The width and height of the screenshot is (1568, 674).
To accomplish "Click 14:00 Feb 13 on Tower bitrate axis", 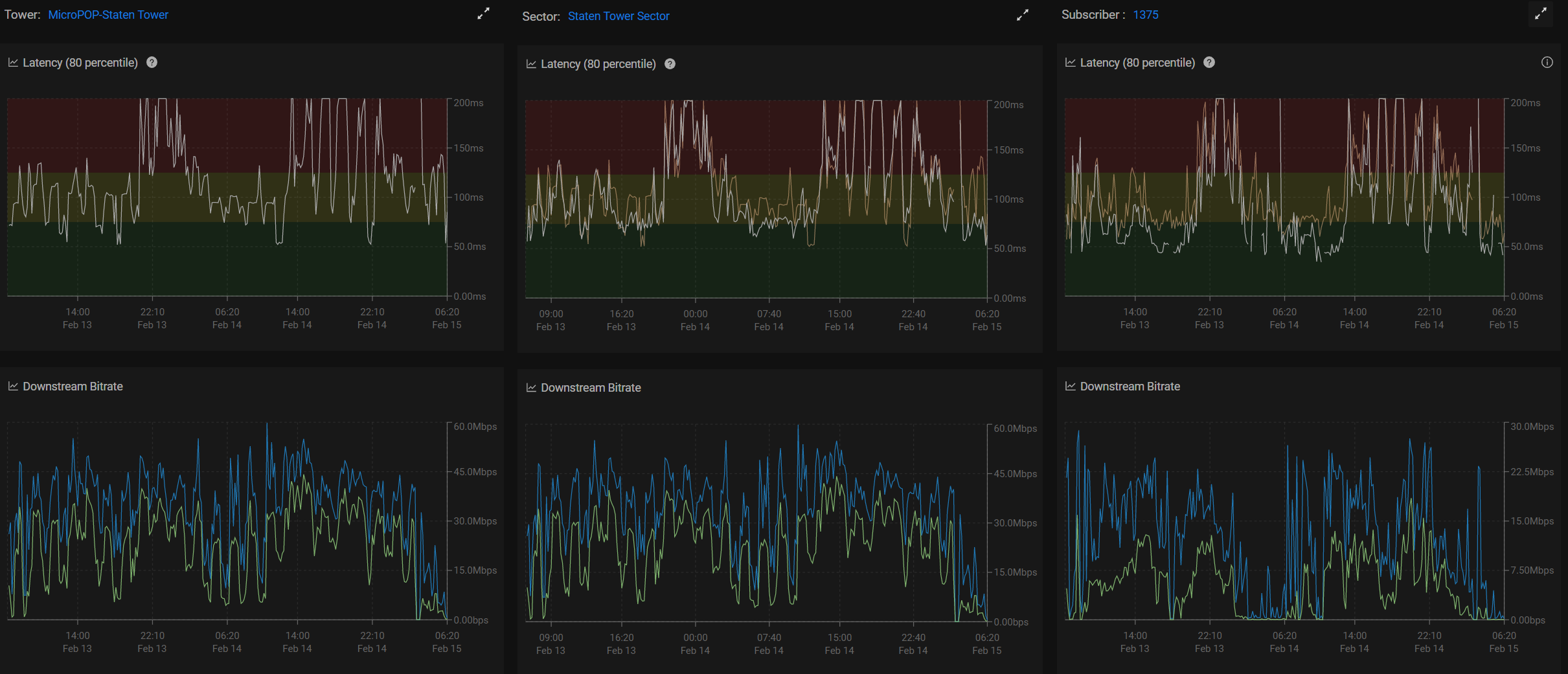I will 77,642.
